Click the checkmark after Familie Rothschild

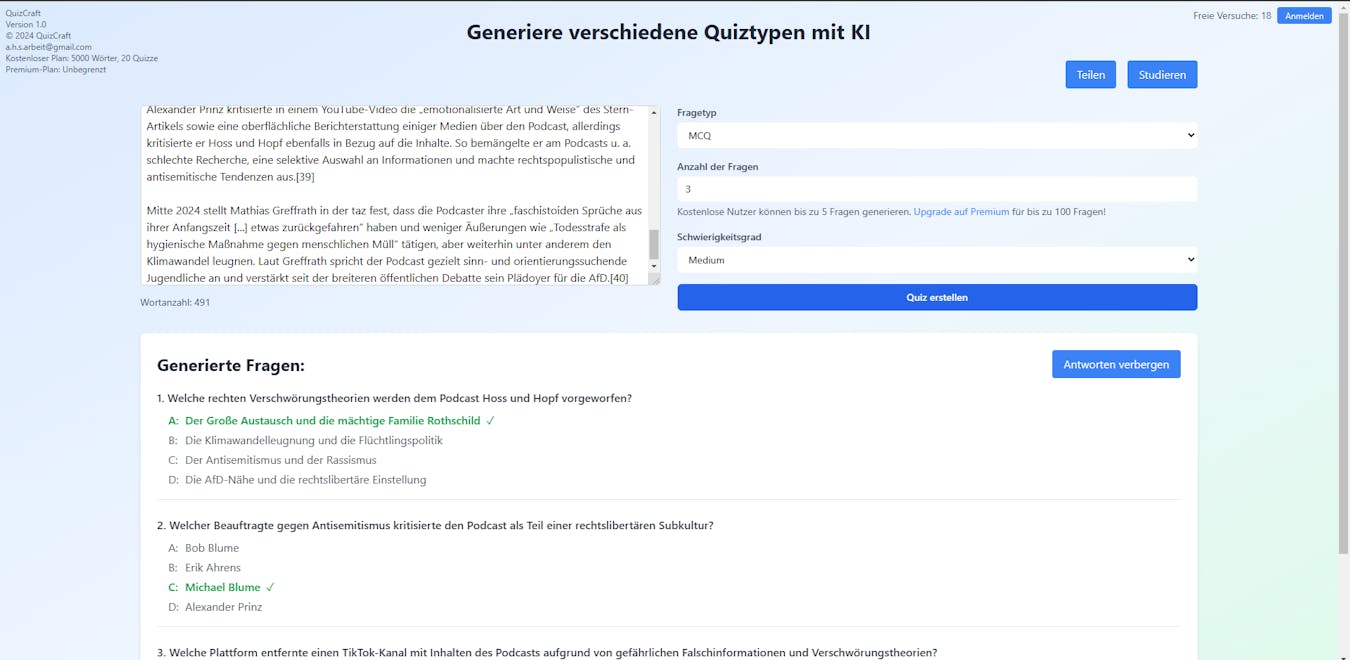(x=490, y=421)
